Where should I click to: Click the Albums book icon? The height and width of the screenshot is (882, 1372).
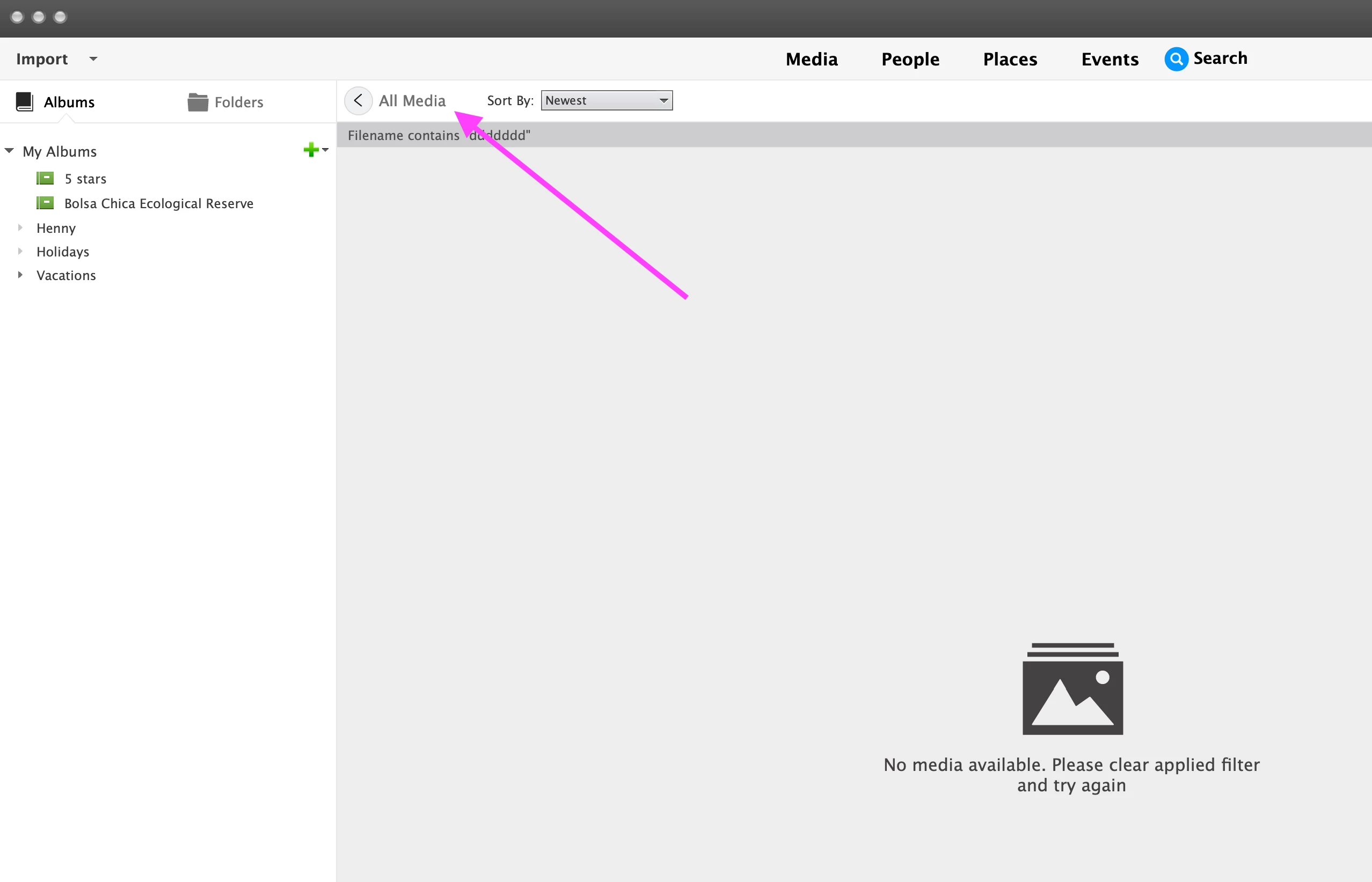click(25, 102)
